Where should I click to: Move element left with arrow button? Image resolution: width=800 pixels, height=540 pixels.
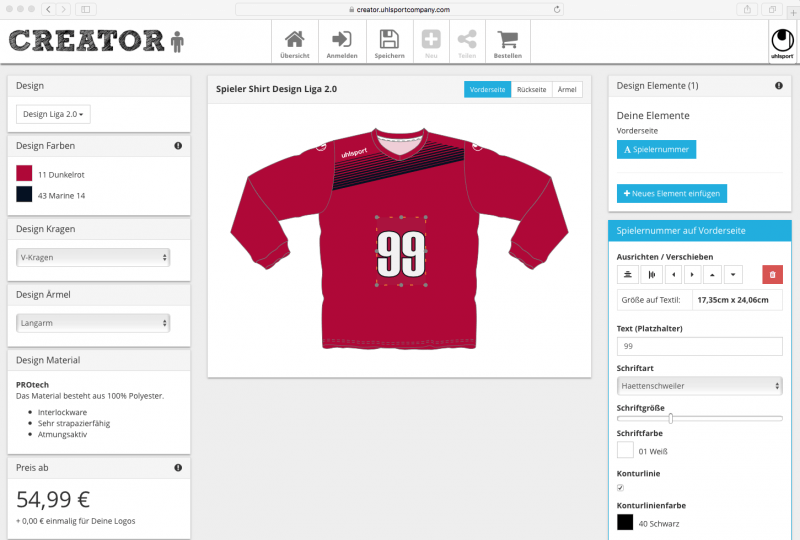673,275
